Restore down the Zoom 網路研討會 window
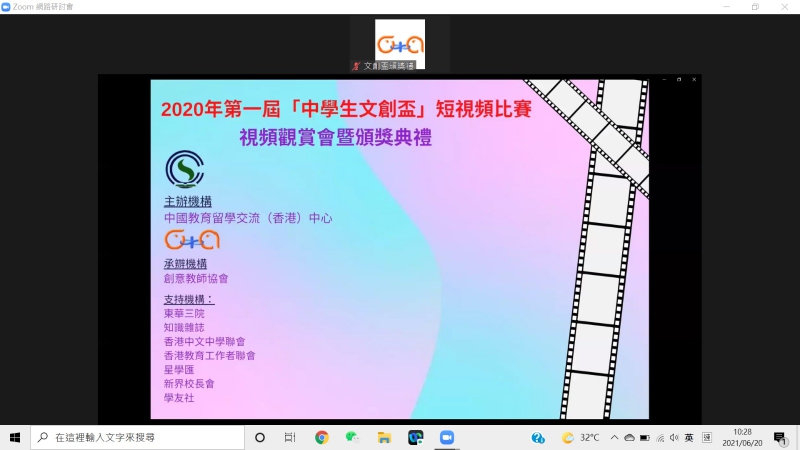Viewport: 800px width, 450px height. pyautogui.click(x=755, y=7)
